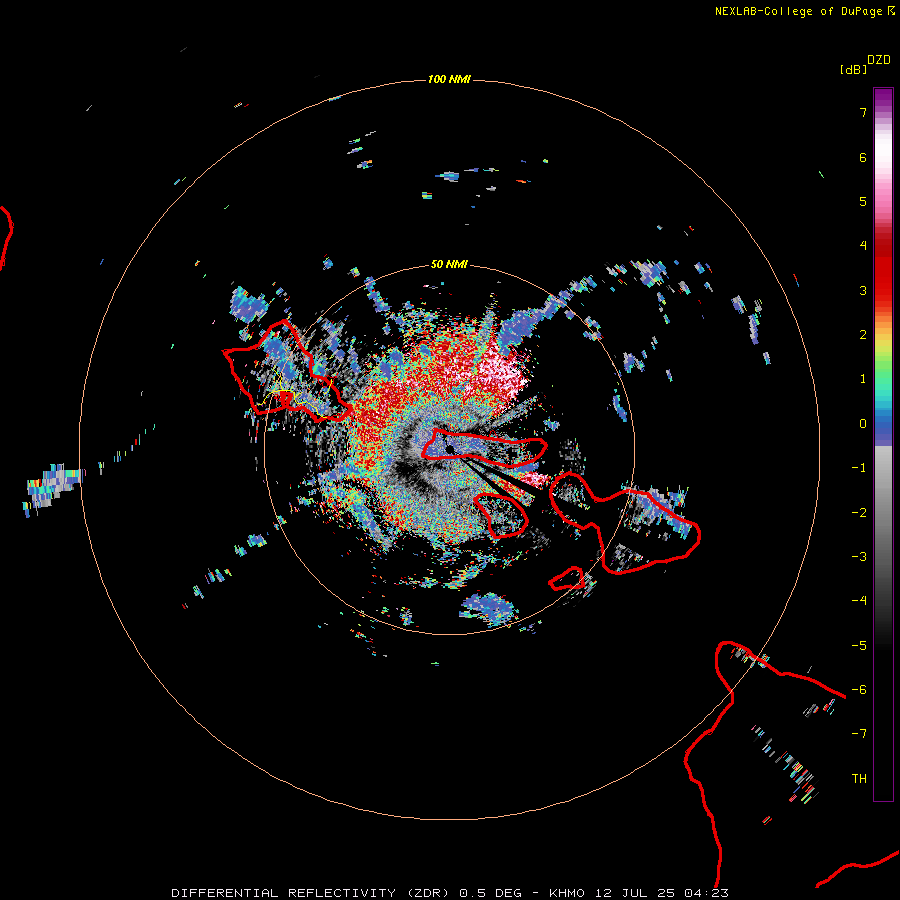
Task: Click the 3 value on the color scale
Action: (x=863, y=290)
